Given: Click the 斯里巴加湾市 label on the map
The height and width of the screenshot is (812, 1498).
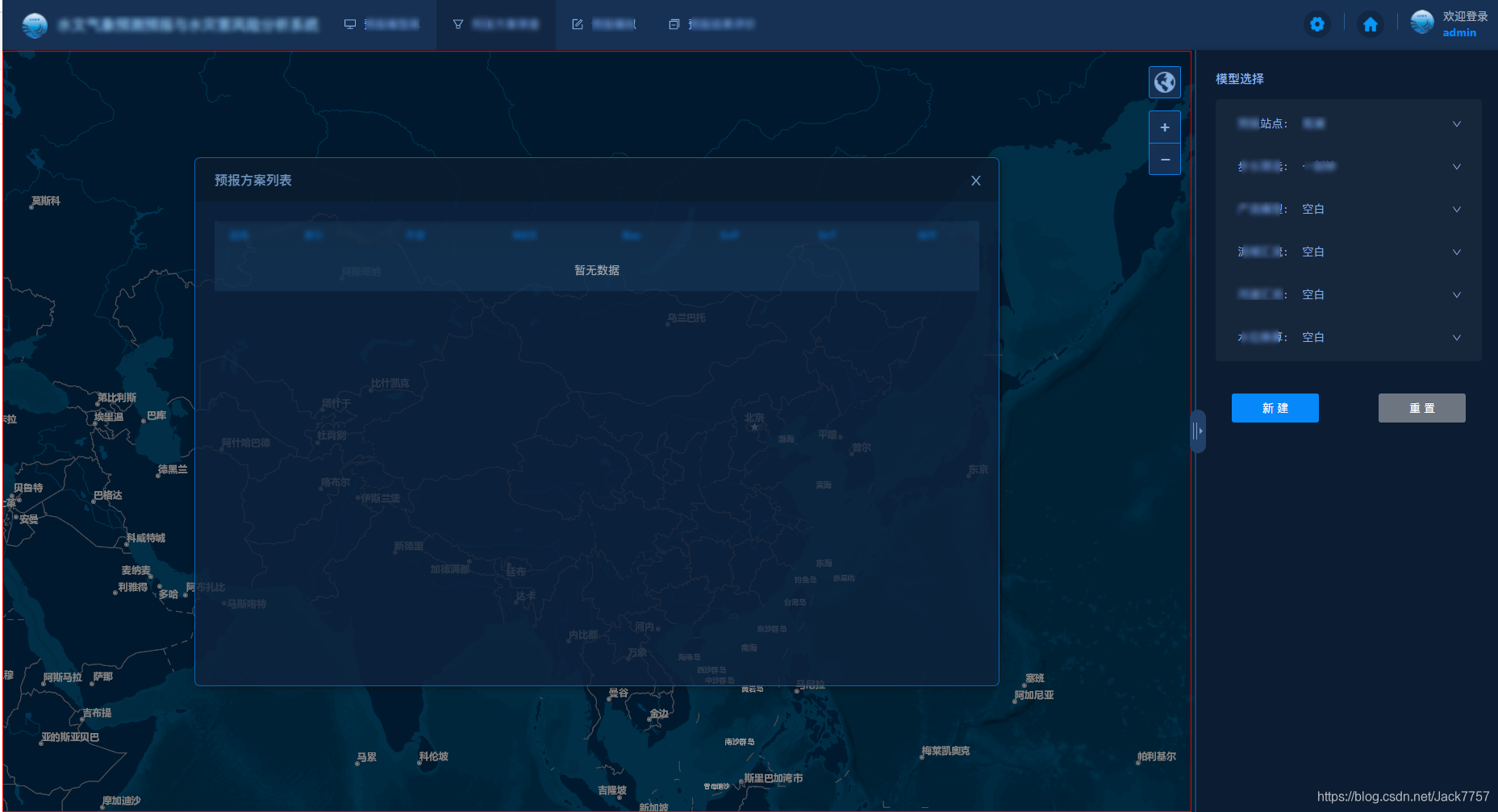Looking at the screenshot, I should (774, 778).
